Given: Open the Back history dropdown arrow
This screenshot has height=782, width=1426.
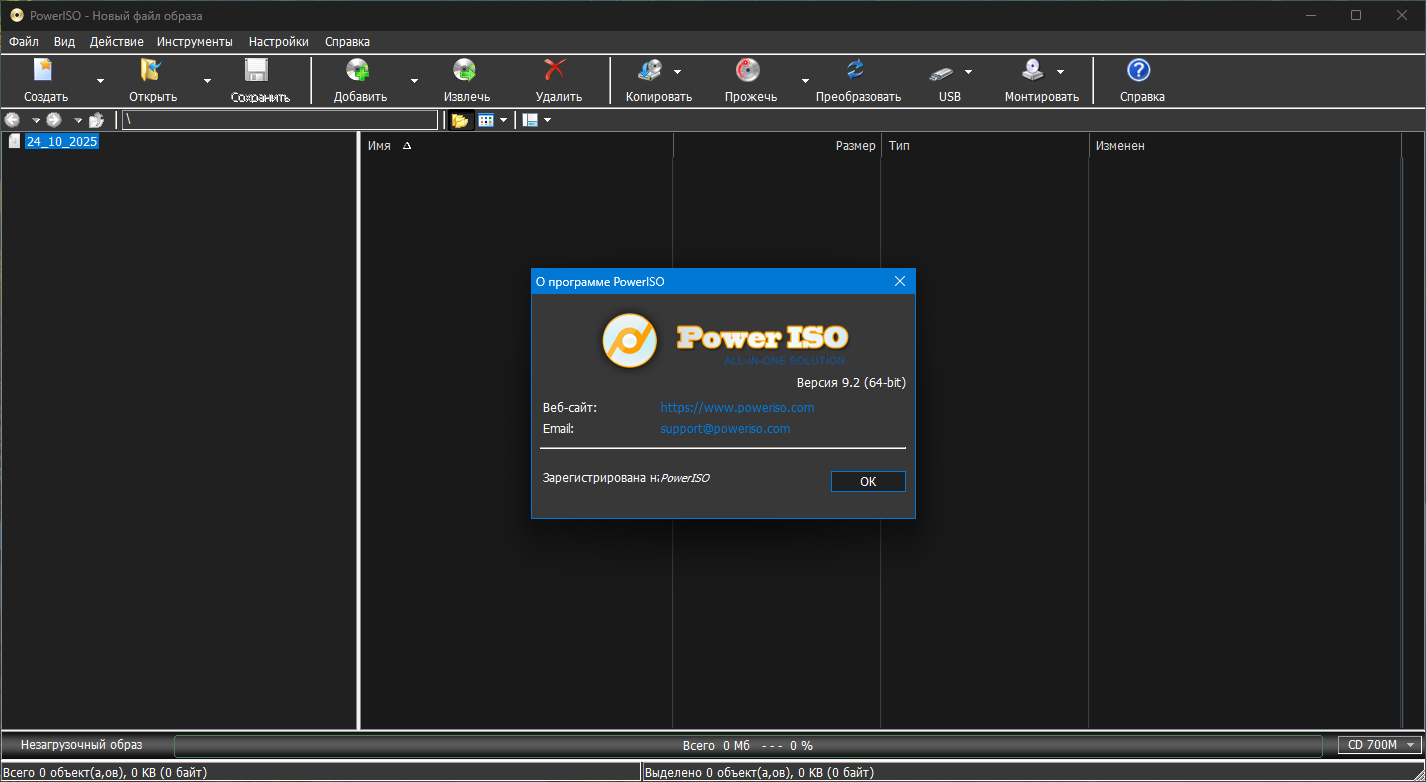Looking at the screenshot, I should [36, 121].
